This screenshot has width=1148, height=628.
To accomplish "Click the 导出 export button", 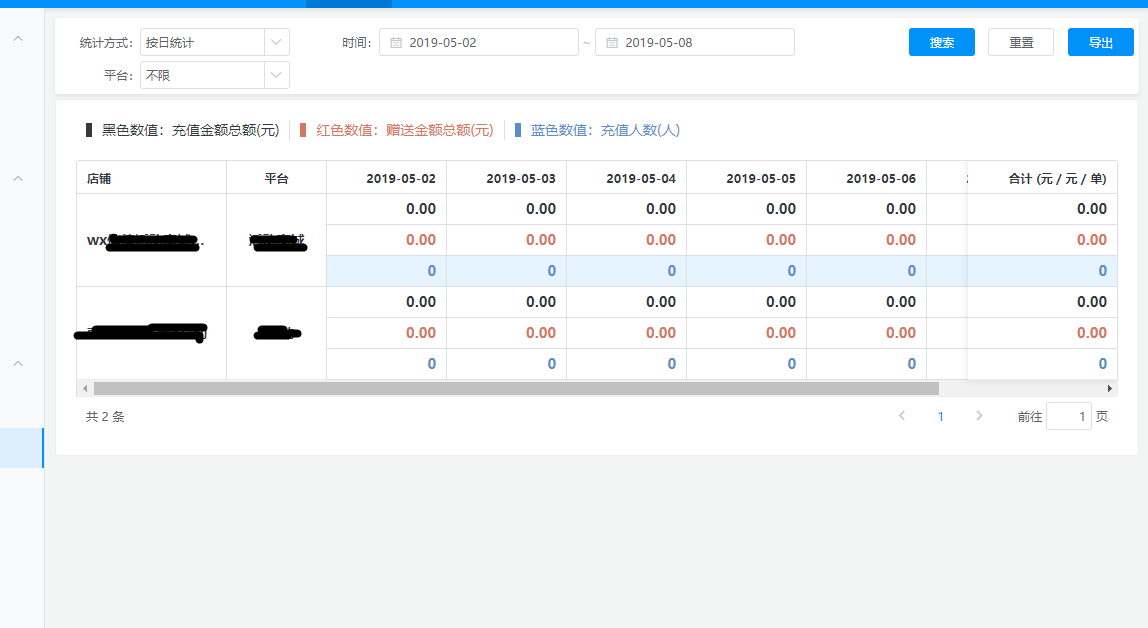I will click(1100, 42).
